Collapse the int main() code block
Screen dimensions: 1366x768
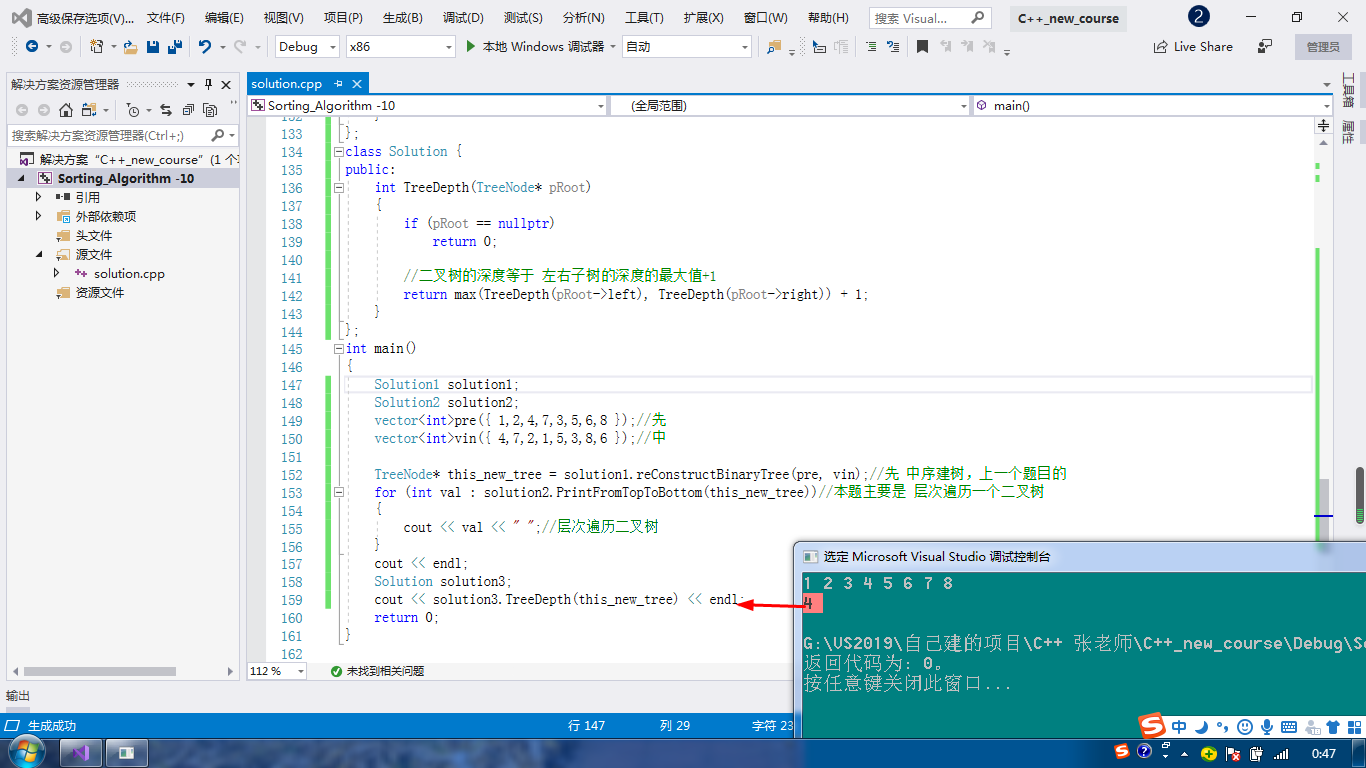coord(339,349)
